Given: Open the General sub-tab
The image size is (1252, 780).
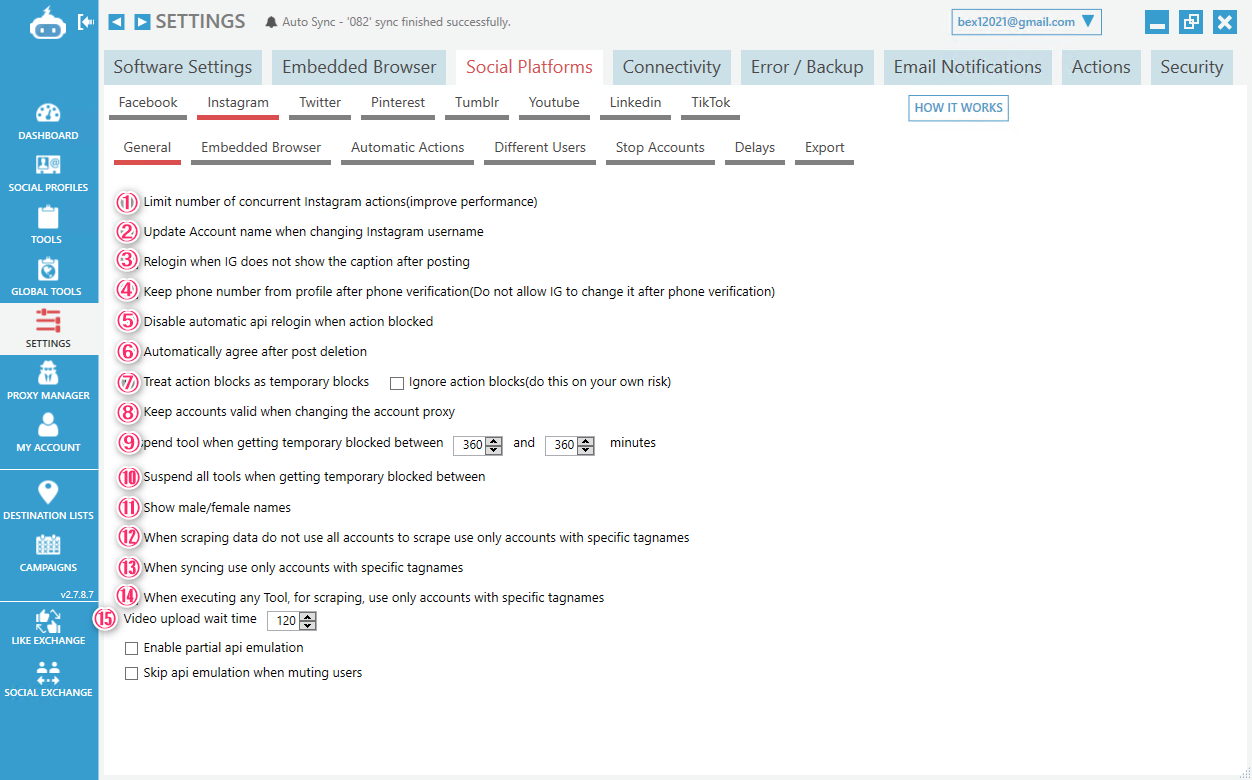Looking at the screenshot, I should tap(148, 149).
